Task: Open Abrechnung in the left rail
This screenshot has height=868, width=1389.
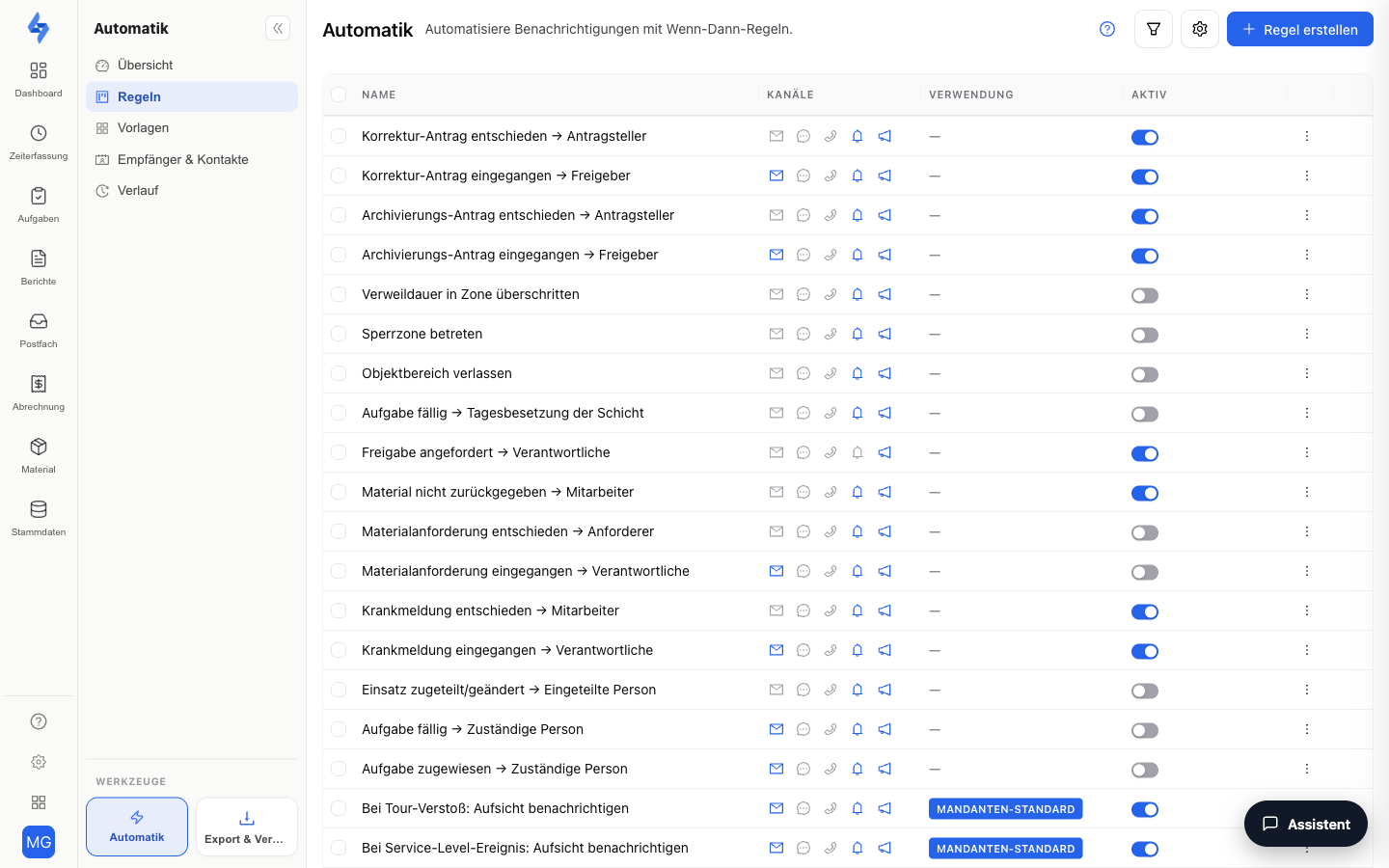Action: (39, 393)
